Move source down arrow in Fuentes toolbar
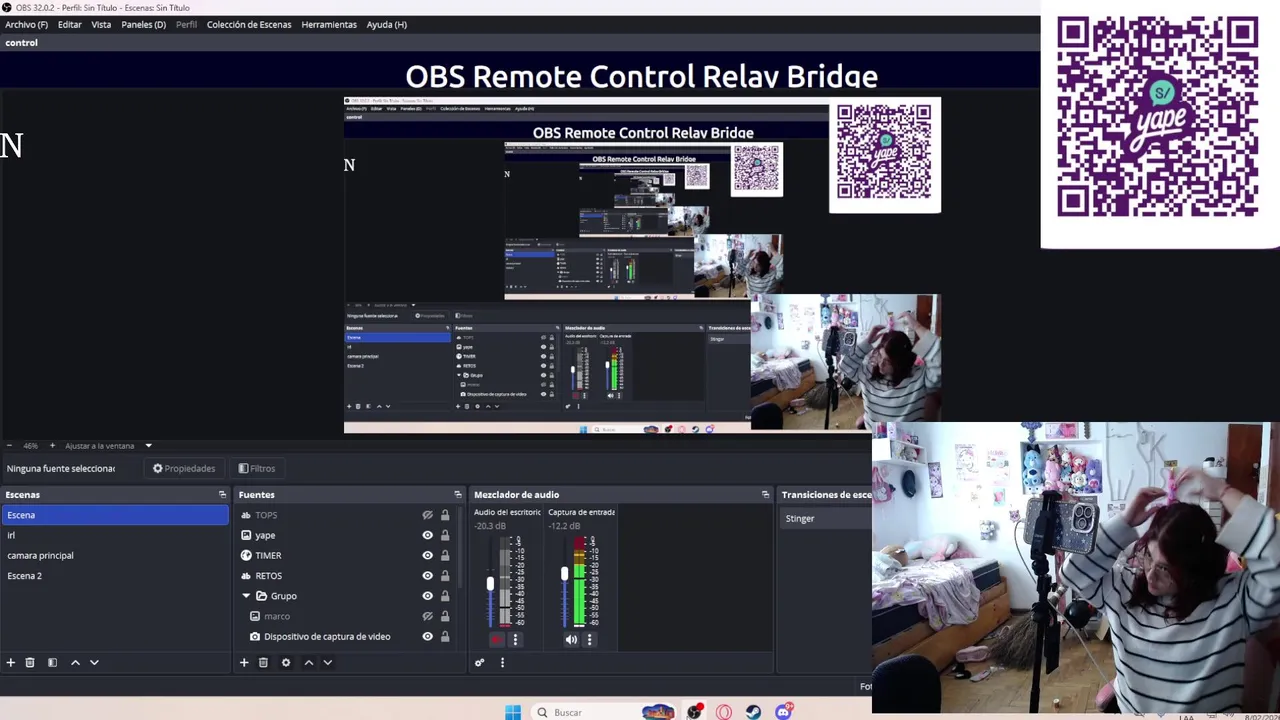This screenshot has width=1280, height=720. pyautogui.click(x=327, y=662)
